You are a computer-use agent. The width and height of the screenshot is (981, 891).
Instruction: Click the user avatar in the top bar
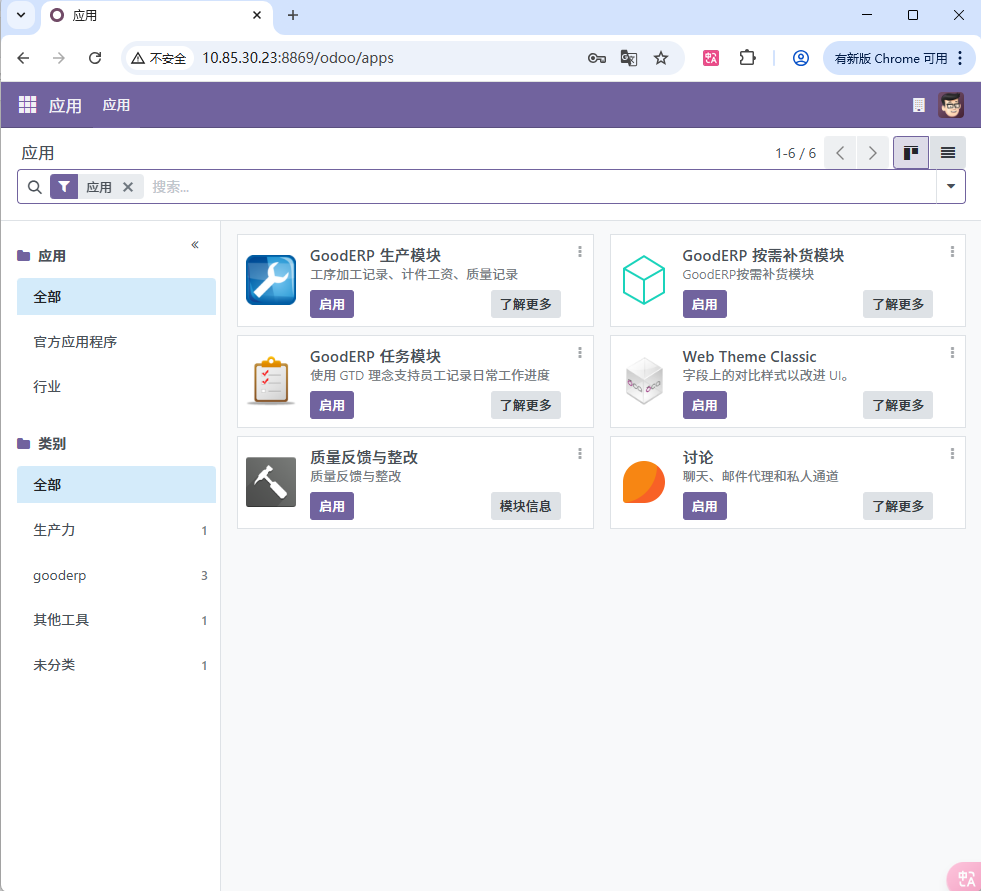[x=951, y=105]
